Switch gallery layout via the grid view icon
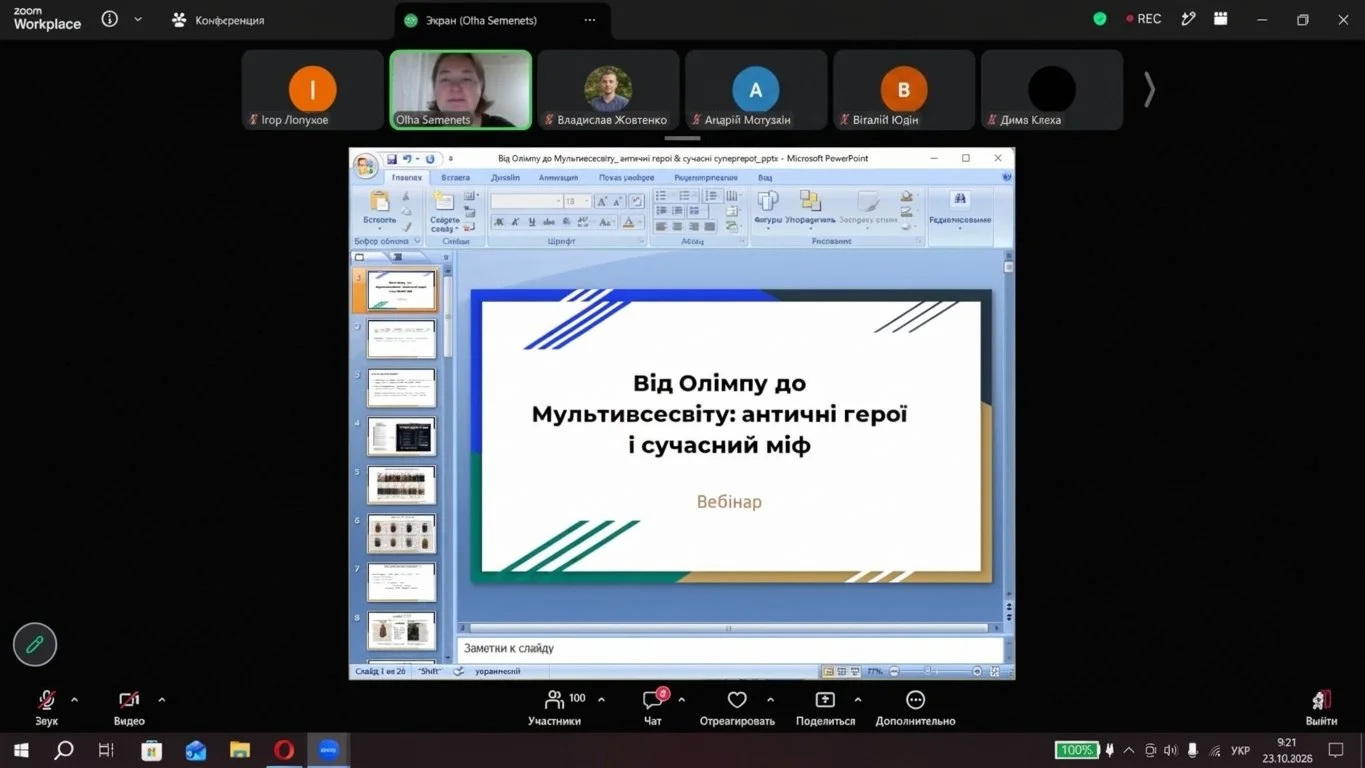The image size is (1365, 768). point(1220,19)
